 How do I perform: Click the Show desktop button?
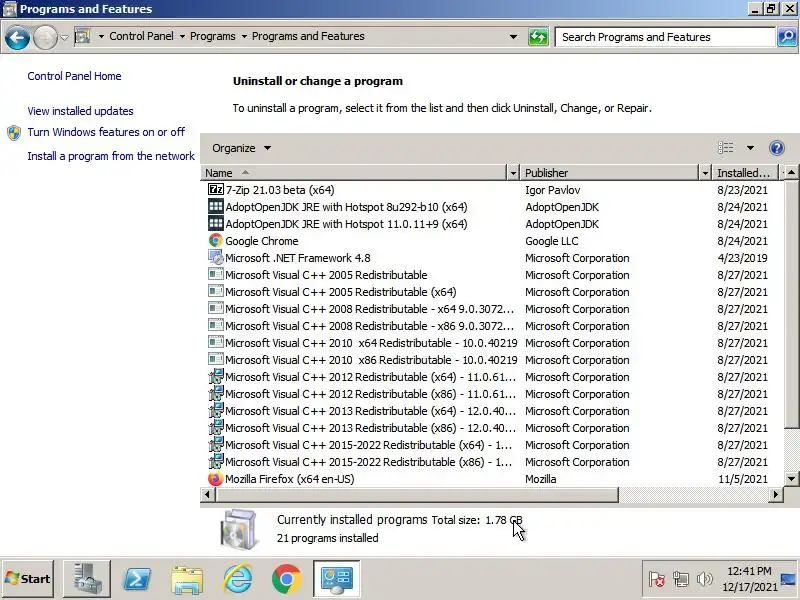click(x=788, y=579)
